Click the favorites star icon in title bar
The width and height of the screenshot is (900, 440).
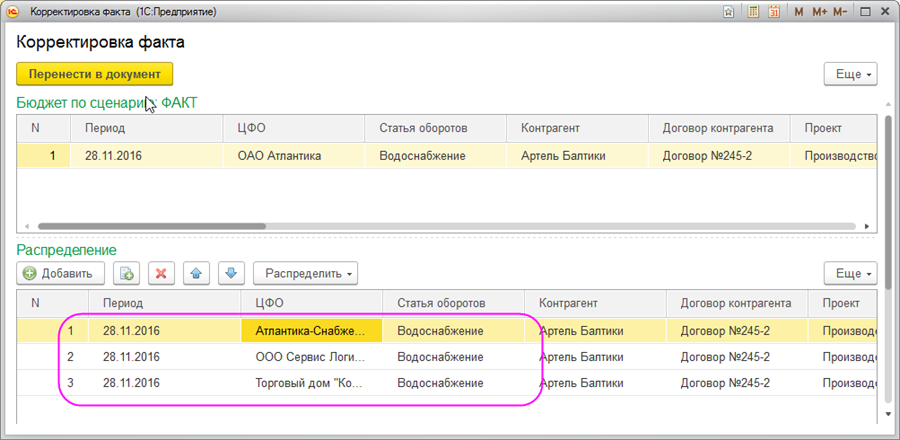tap(727, 12)
